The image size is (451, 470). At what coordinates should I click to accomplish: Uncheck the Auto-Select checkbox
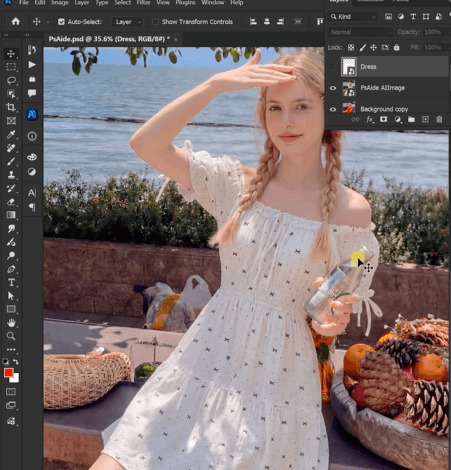(x=61, y=22)
